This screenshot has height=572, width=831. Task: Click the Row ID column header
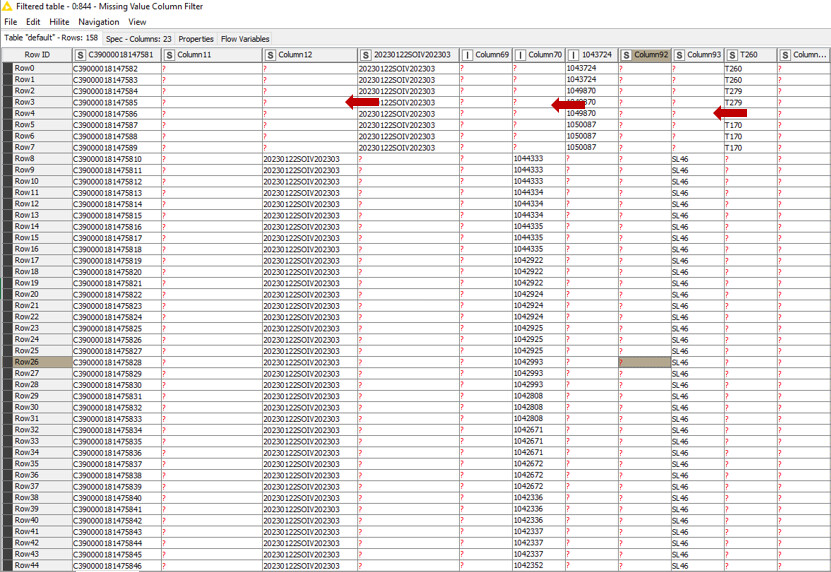click(37, 55)
